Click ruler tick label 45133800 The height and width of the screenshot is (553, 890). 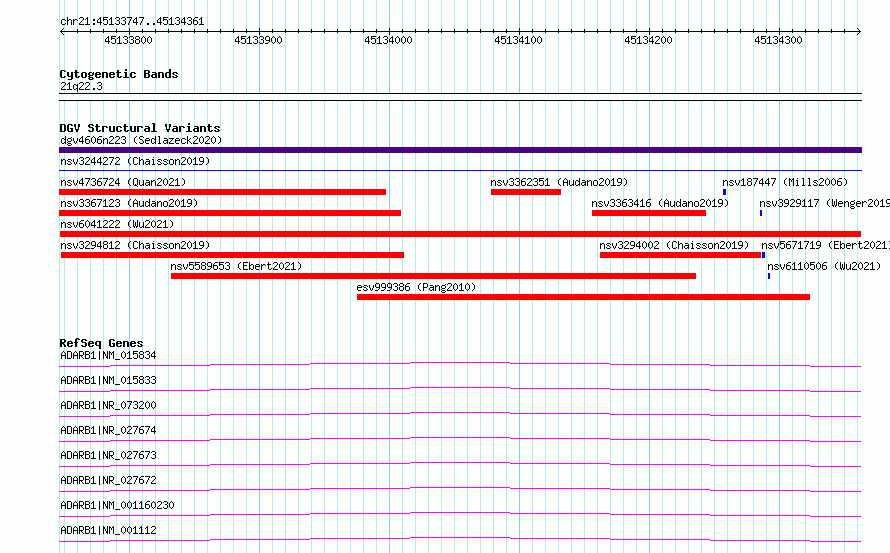pyautogui.click(x=128, y=40)
